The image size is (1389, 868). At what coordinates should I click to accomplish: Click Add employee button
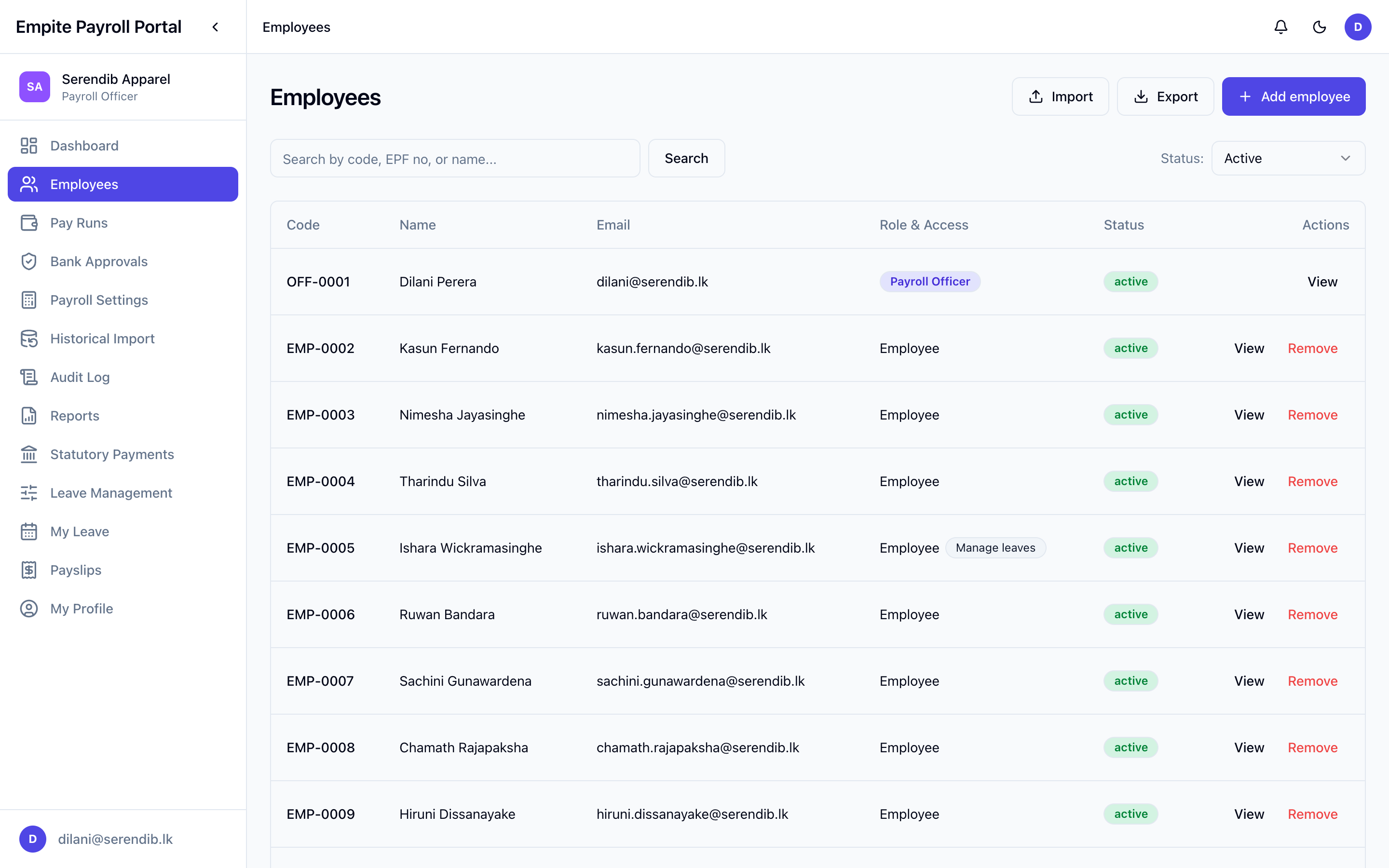pos(1293,96)
